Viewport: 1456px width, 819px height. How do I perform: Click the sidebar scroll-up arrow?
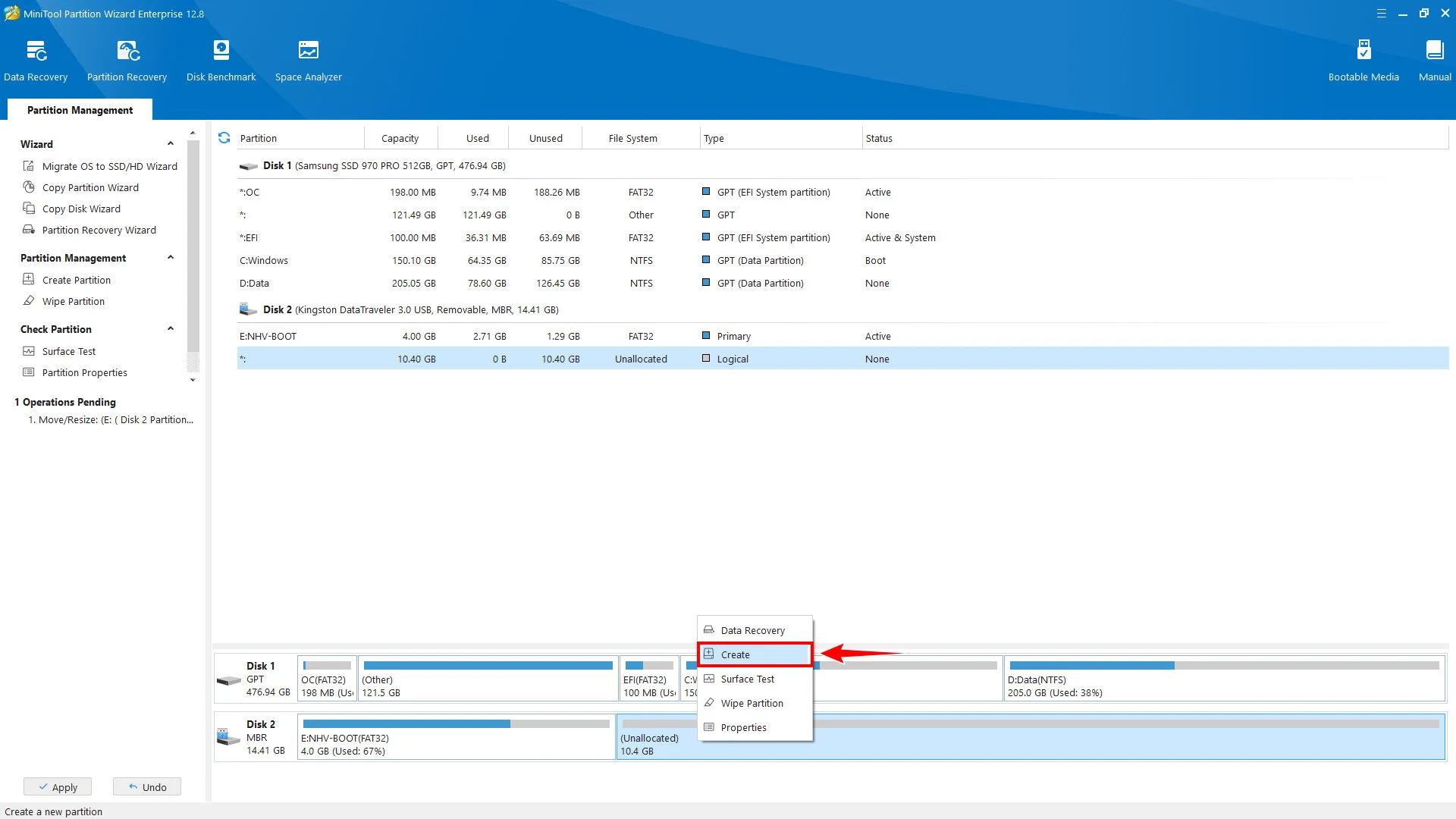click(x=193, y=133)
